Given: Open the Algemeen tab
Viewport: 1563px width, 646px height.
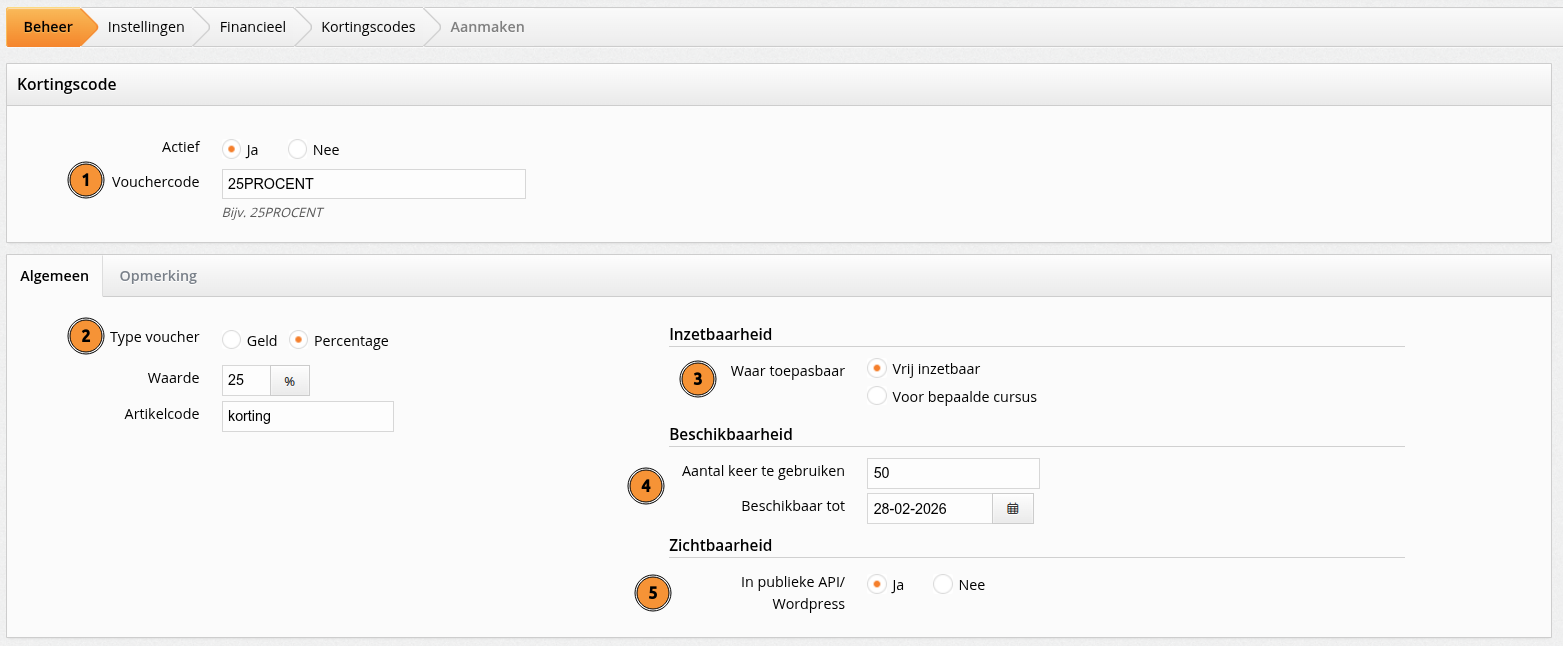Looking at the screenshot, I should (x=55, y=276).
